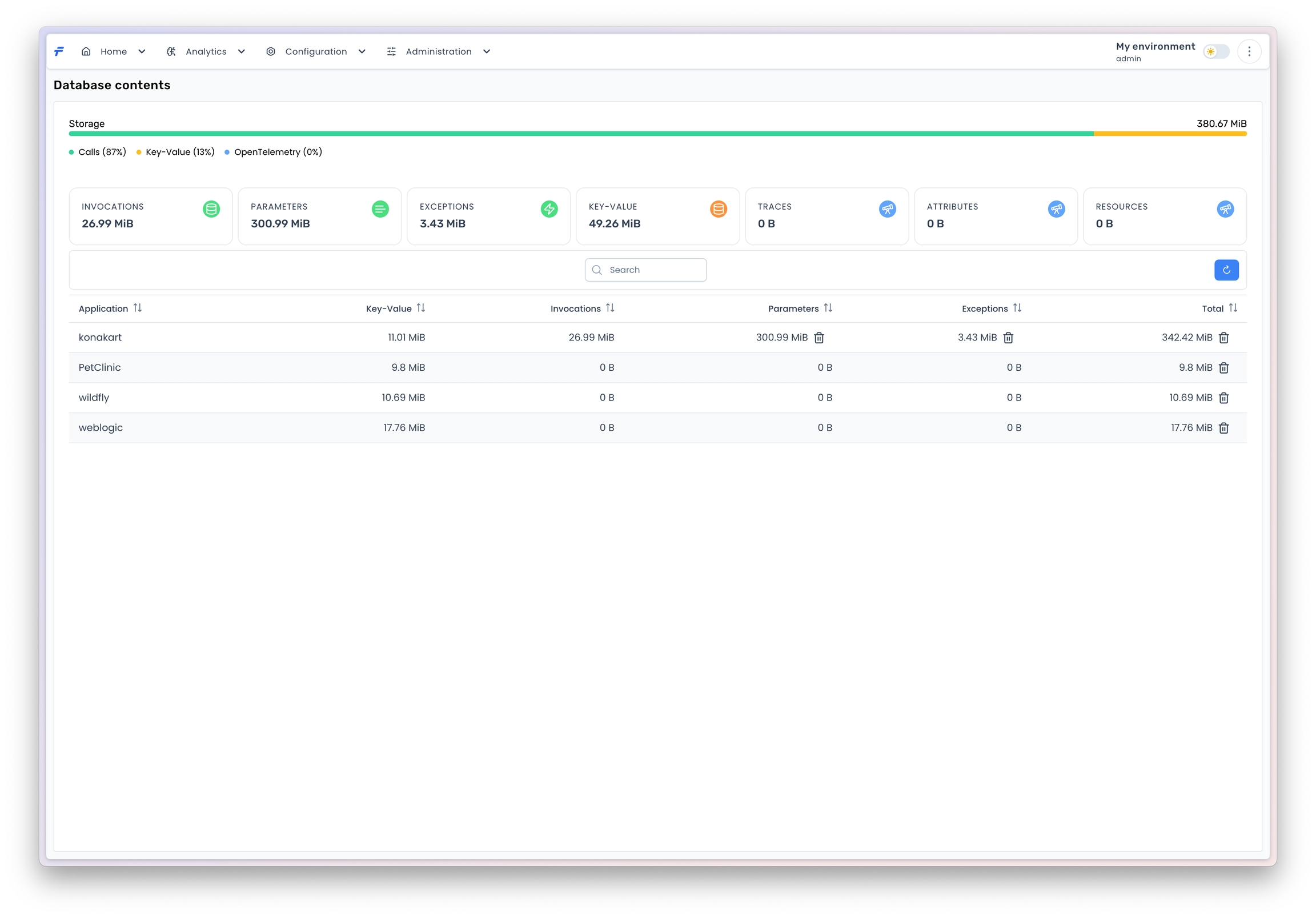
Task: Click the app logo in navbar
Action: [59, 51]
